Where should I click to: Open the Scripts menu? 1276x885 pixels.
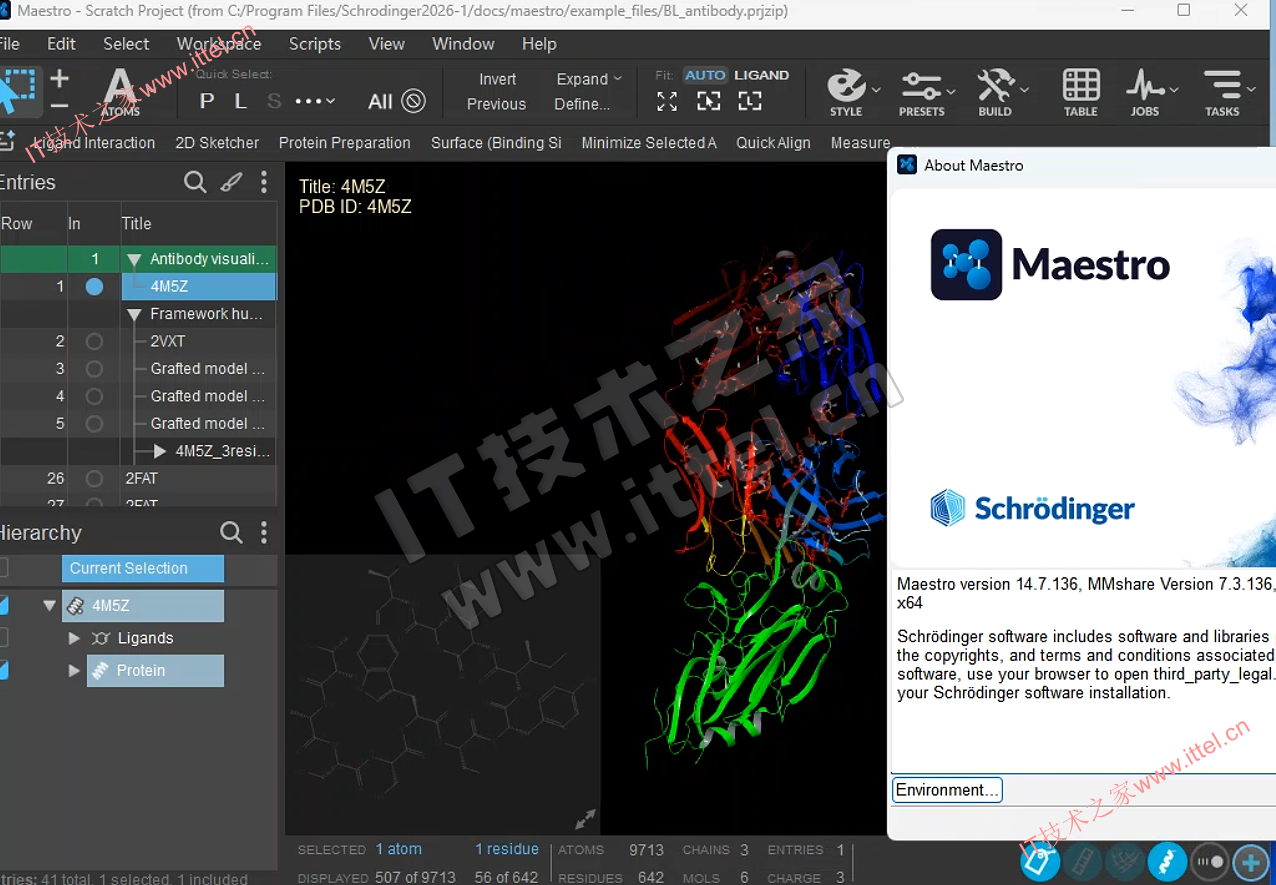(x=315, y=44)
